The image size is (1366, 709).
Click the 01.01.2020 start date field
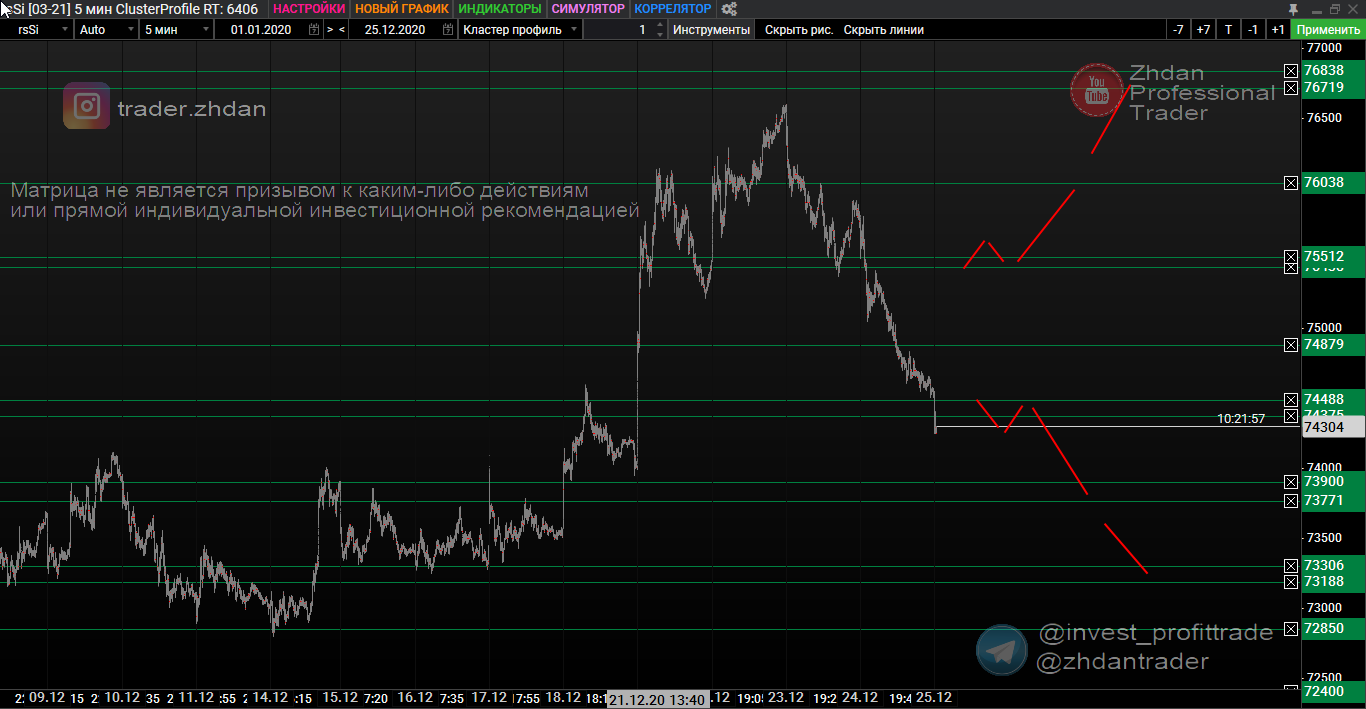pyautogui.click(x=261, y=30)
